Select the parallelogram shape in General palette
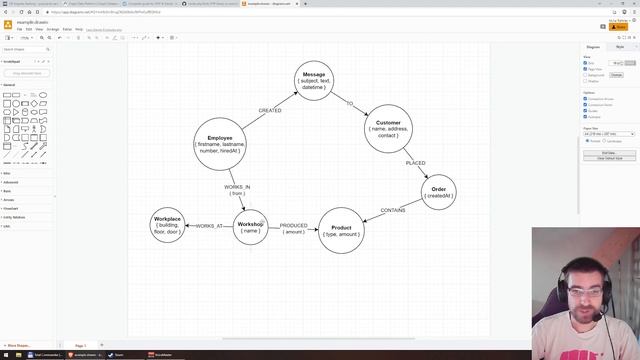 click(43, 104)
